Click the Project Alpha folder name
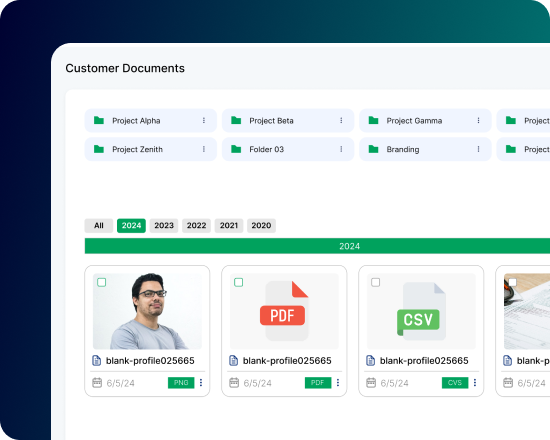Screen dimensions: 550x440 click(136, 121)
